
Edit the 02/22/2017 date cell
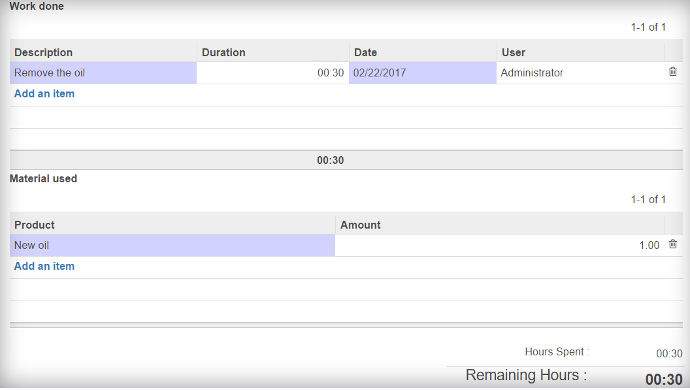point(422,73)
